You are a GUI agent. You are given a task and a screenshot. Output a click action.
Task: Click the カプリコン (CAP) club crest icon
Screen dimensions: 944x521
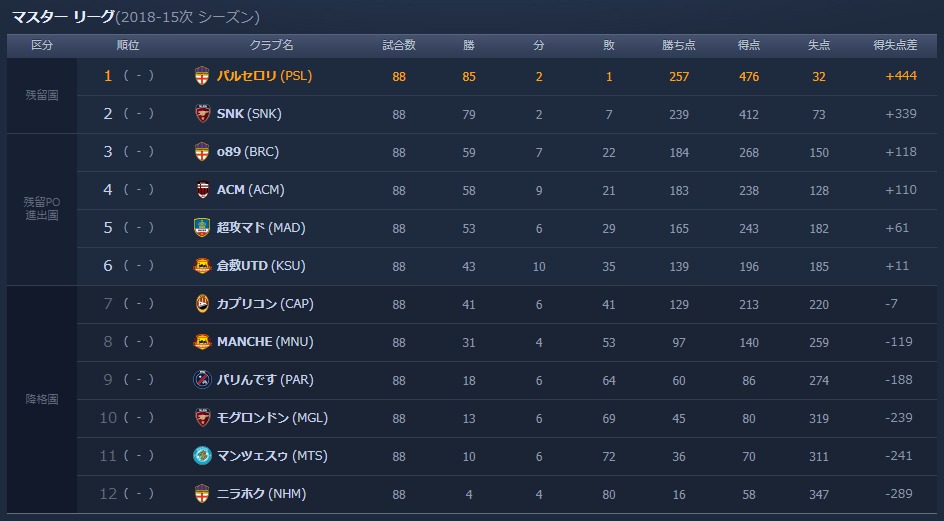click(202, 304)
